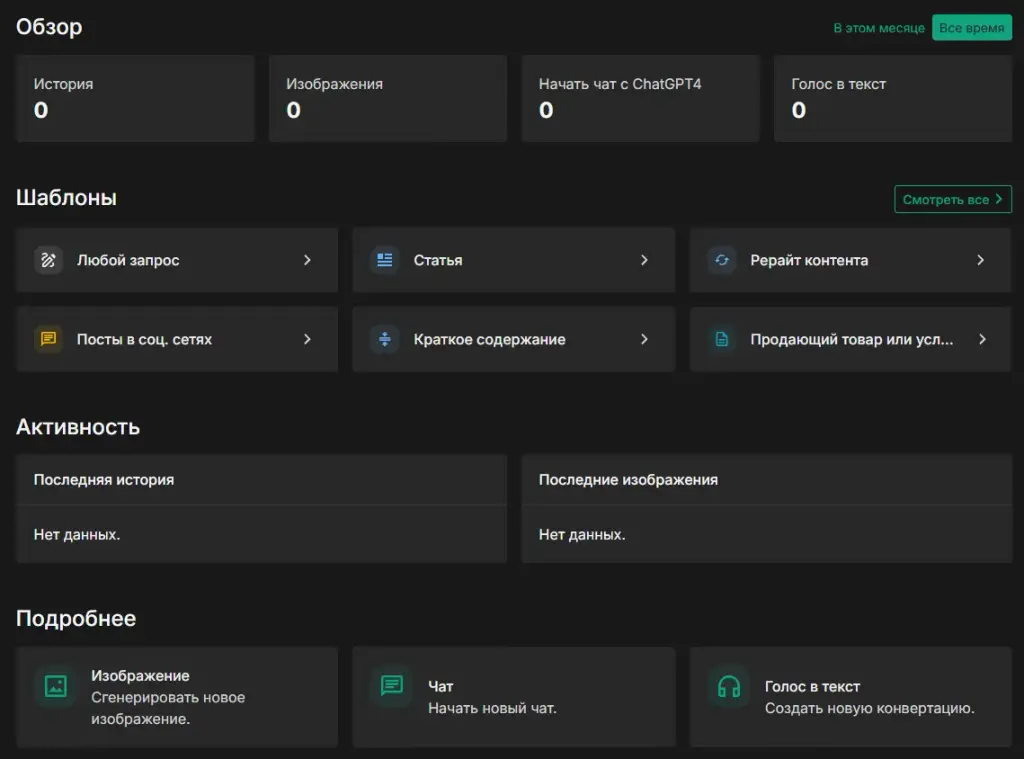Screen dimensions: 1024x759
Task: Click the Подробнее section heading
Action: click(76, 618)
